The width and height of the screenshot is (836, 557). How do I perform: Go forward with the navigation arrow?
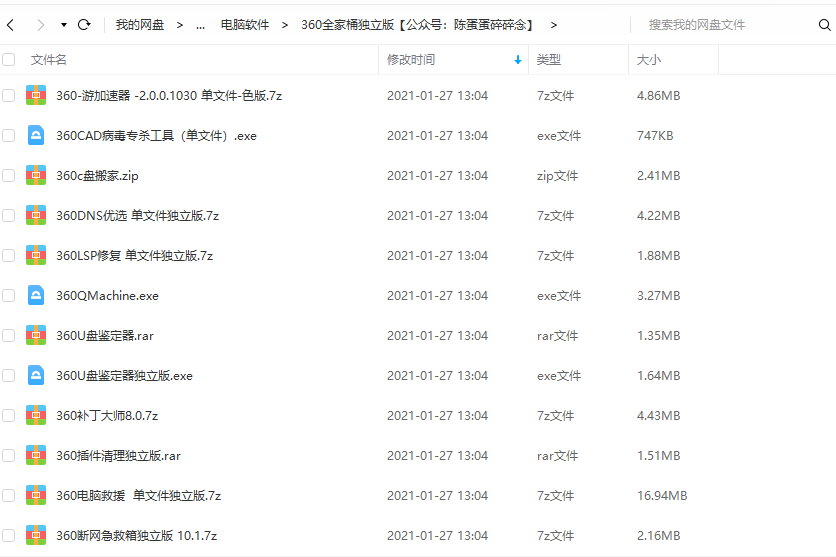pos(41,25)
